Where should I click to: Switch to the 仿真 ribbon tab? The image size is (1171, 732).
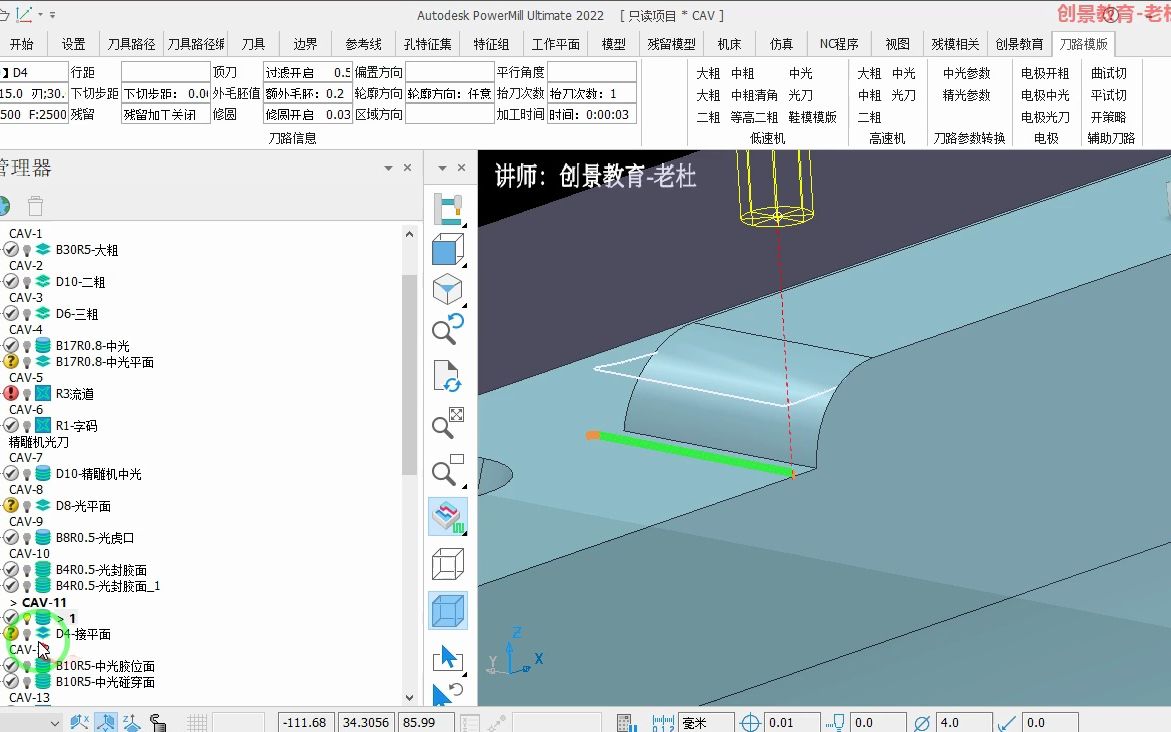pos(781,44)
